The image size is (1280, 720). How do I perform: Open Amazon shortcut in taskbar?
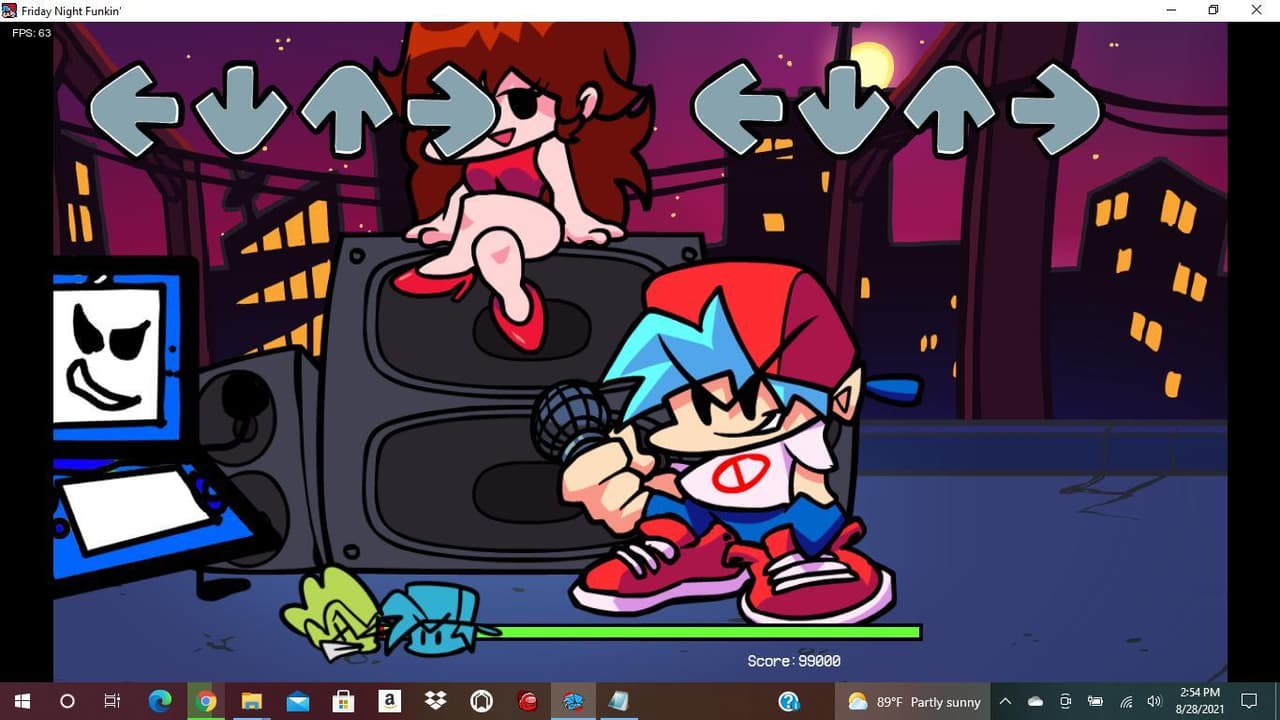390,701
